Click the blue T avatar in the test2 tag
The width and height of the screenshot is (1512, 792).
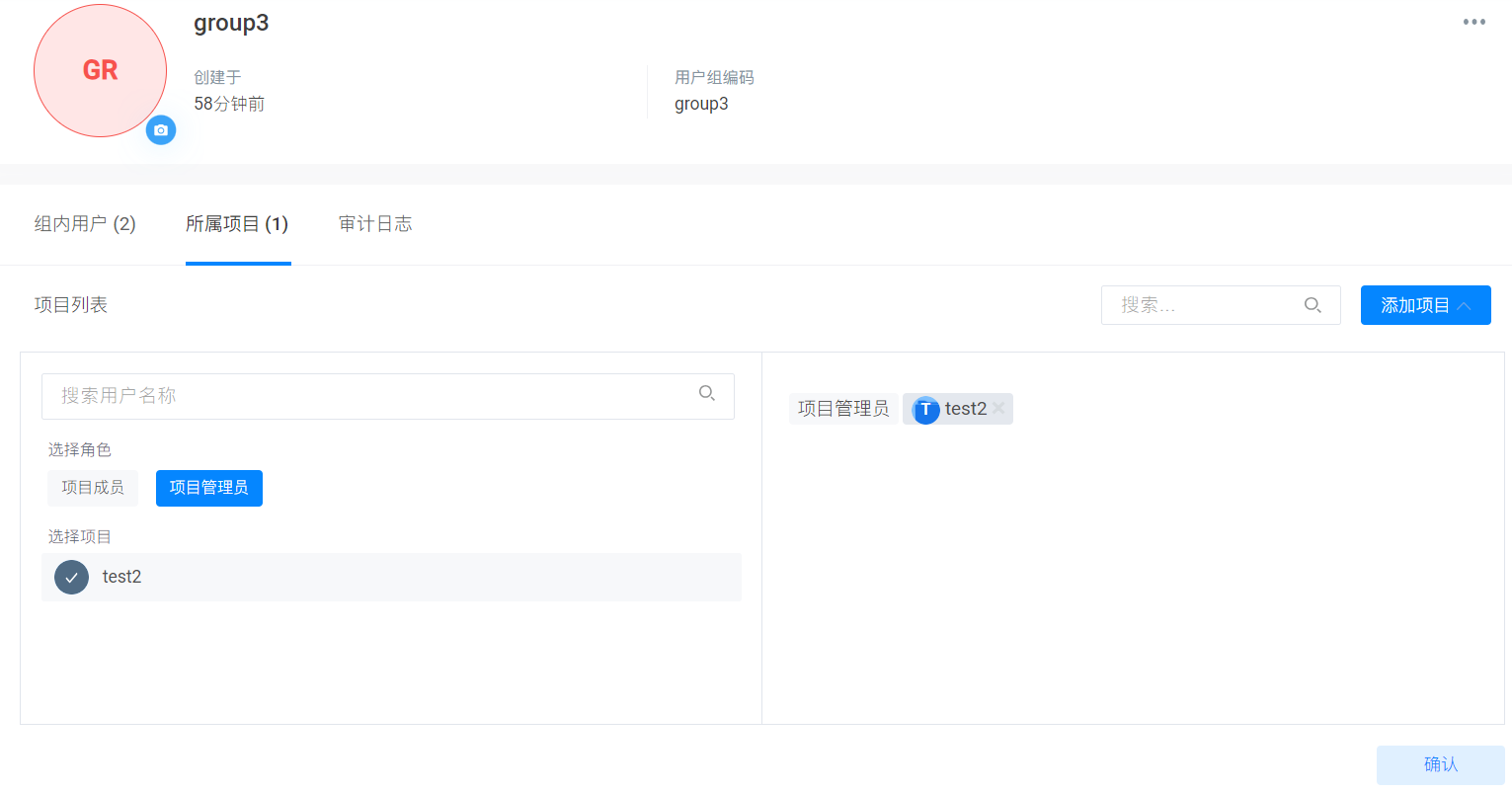(925, 409)
